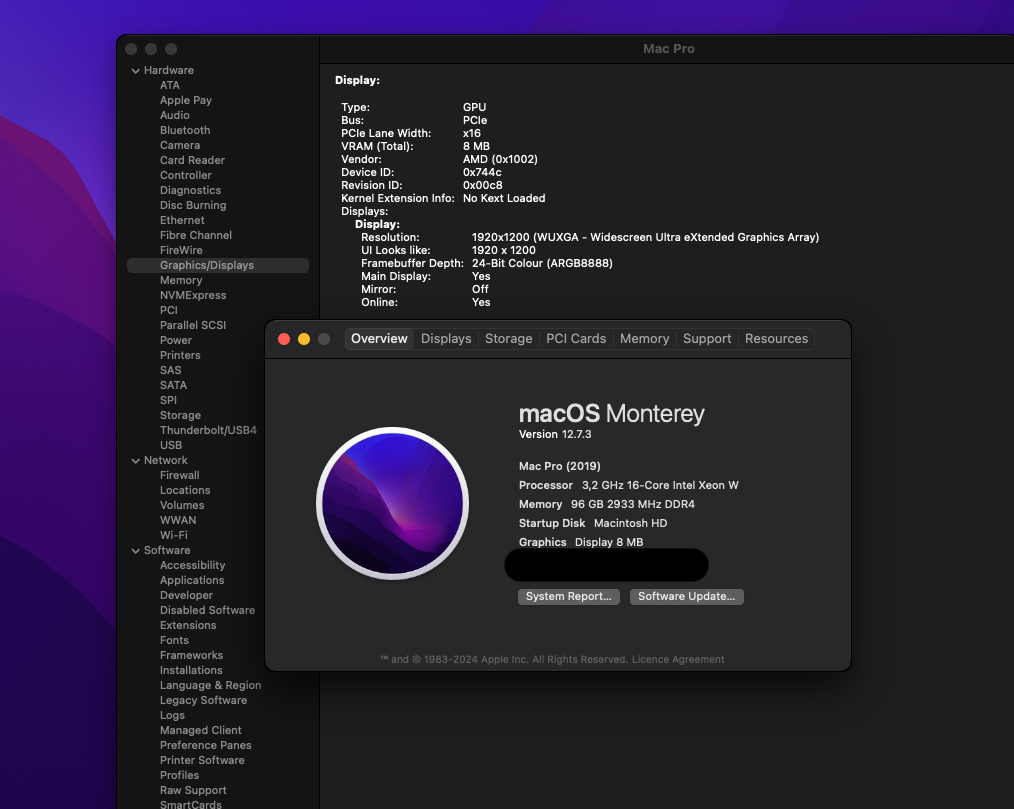Select Language & Region in sidebar

click(x=210, y=685)
